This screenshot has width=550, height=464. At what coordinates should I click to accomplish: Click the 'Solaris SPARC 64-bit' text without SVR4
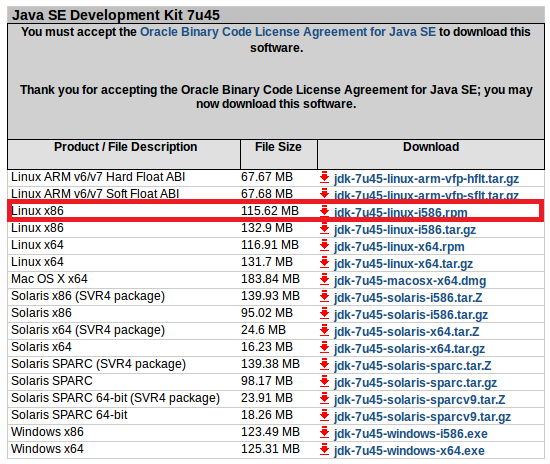69,415
